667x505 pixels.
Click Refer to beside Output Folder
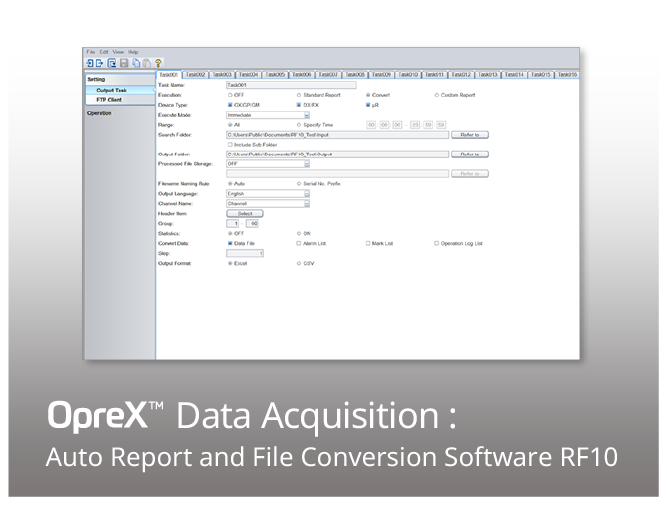click(x=470, y=154)
